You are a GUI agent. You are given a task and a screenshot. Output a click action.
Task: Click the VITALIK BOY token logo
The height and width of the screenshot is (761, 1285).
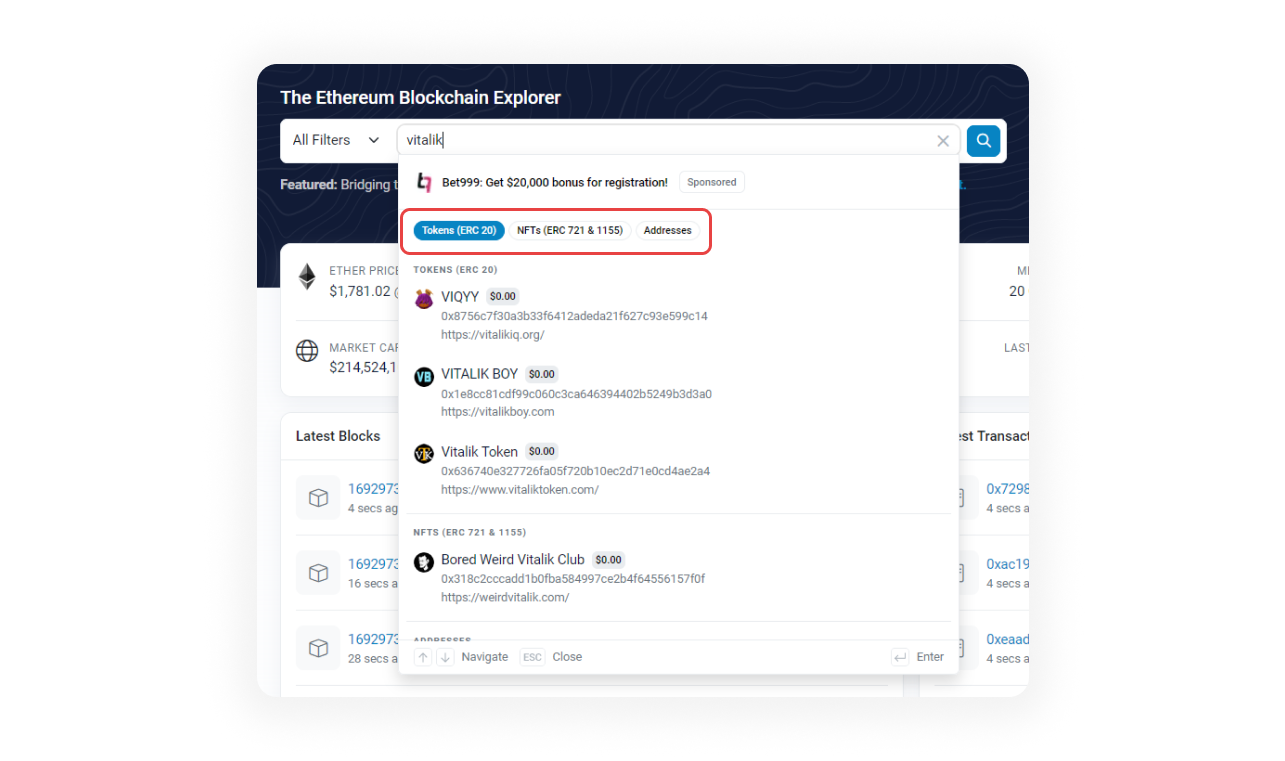(x=424, y=376)
